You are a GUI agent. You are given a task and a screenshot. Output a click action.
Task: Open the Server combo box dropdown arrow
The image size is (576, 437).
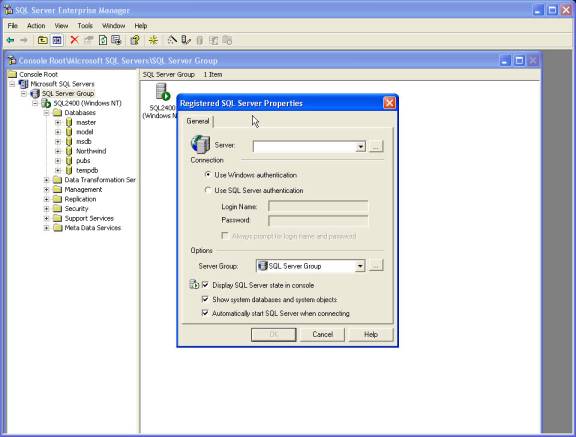[360, 147]
